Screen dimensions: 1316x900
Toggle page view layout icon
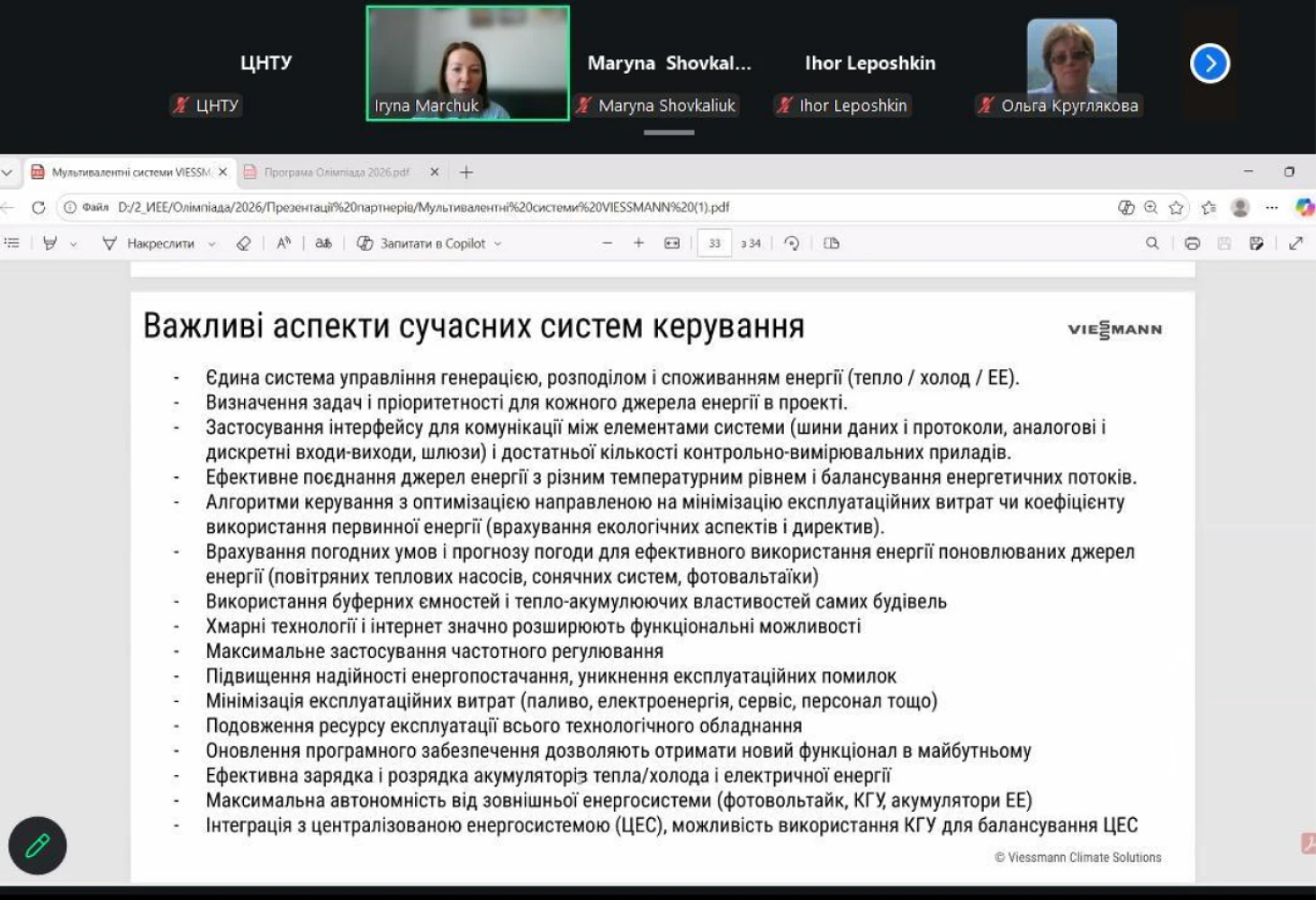click(x=832, y=243)
